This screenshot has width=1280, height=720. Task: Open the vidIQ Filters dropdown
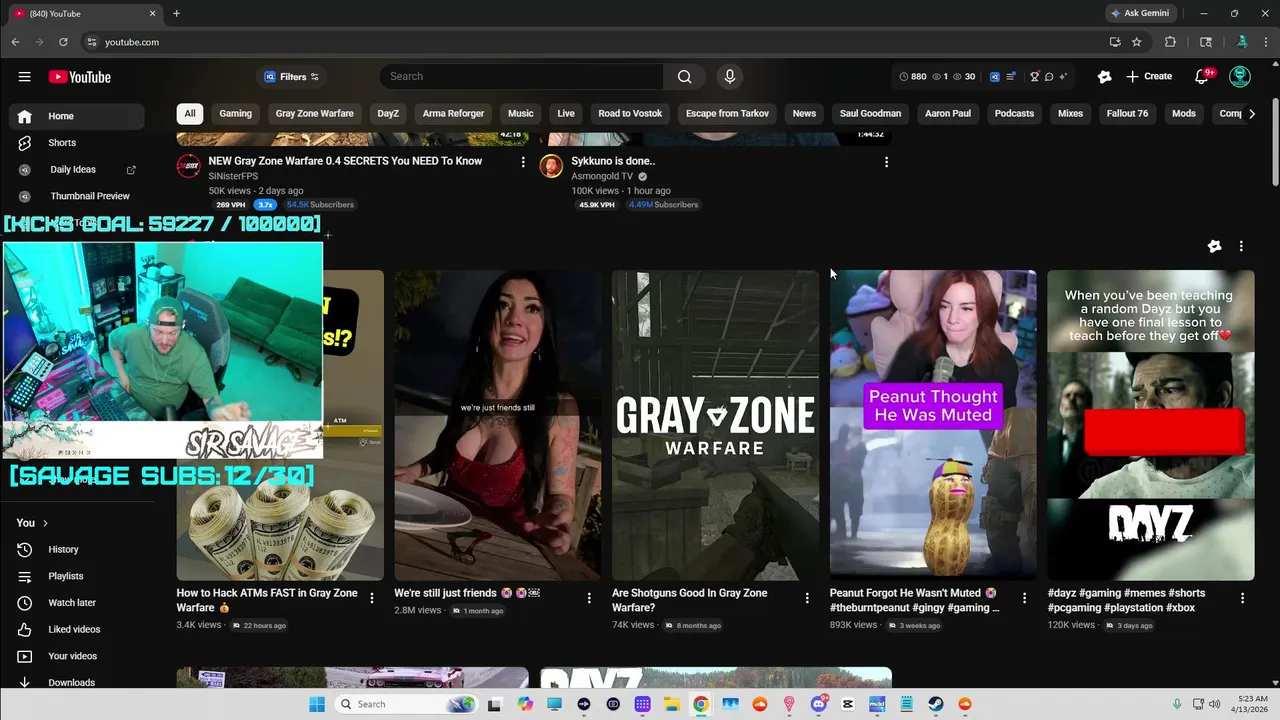(x=291, y=77)
